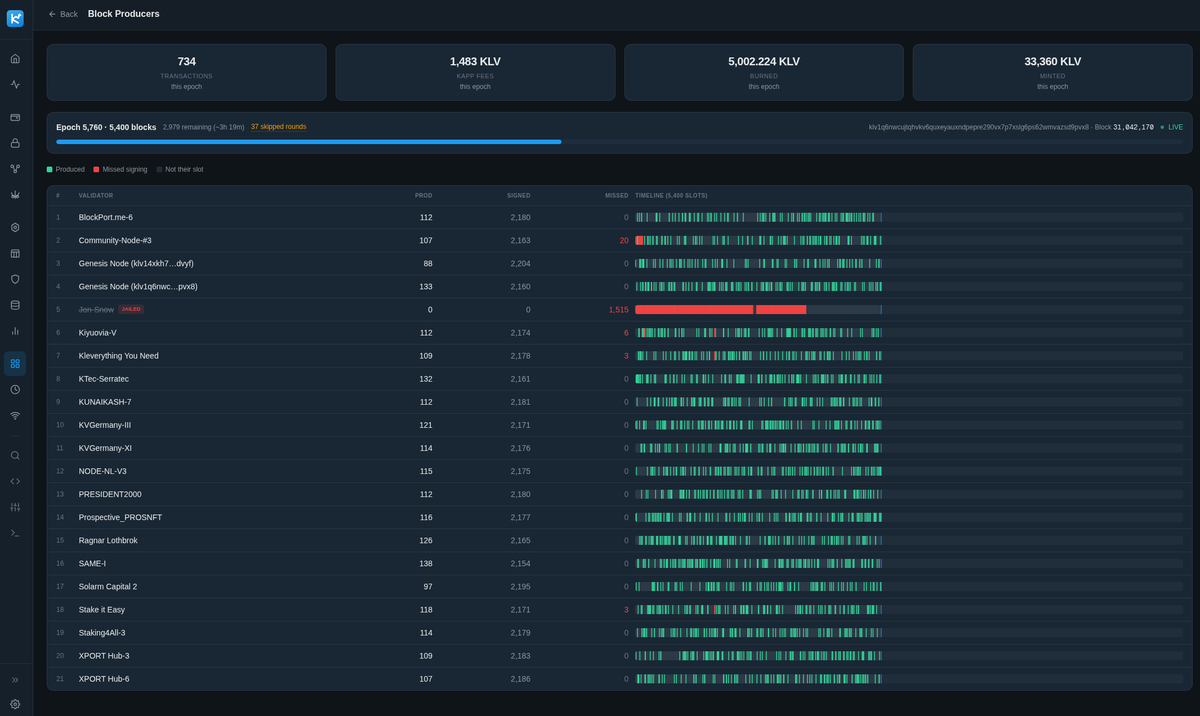This screenshot has width=1200, height=716.
Task: Open the bar chart icon in sidebar
Action: 15,331
